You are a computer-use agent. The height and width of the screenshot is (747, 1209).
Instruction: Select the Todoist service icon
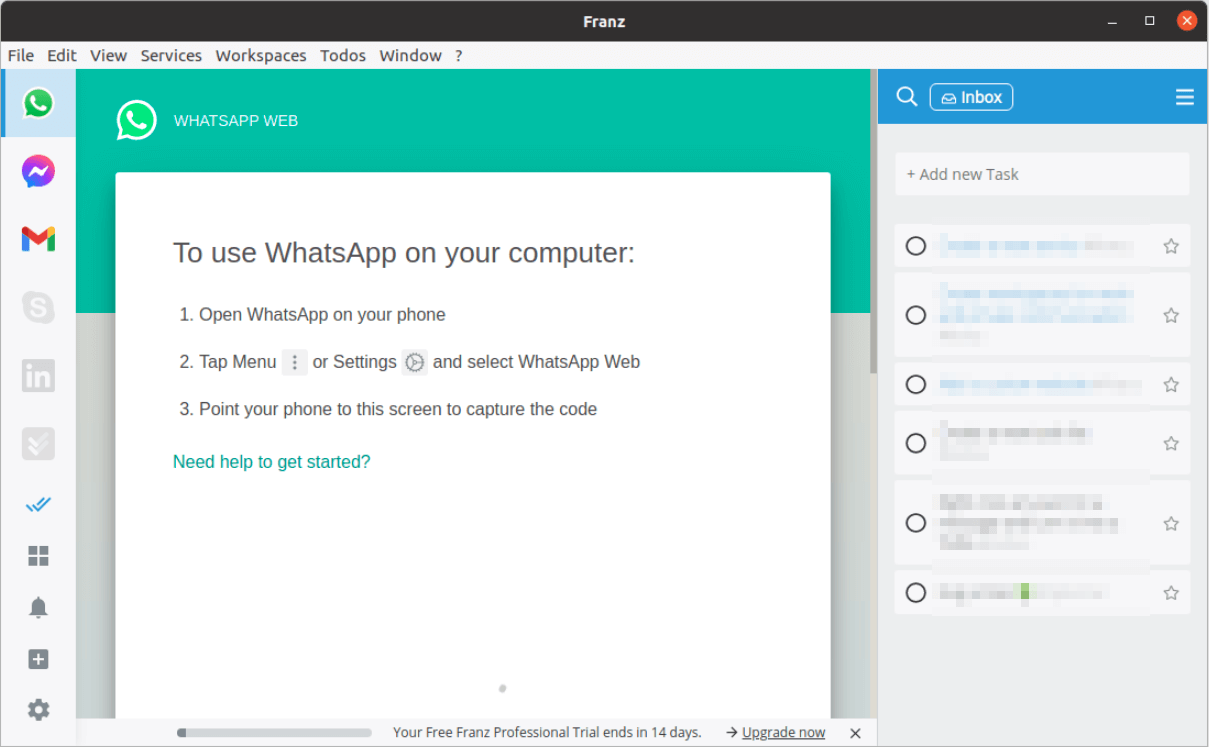click(38, 443)
